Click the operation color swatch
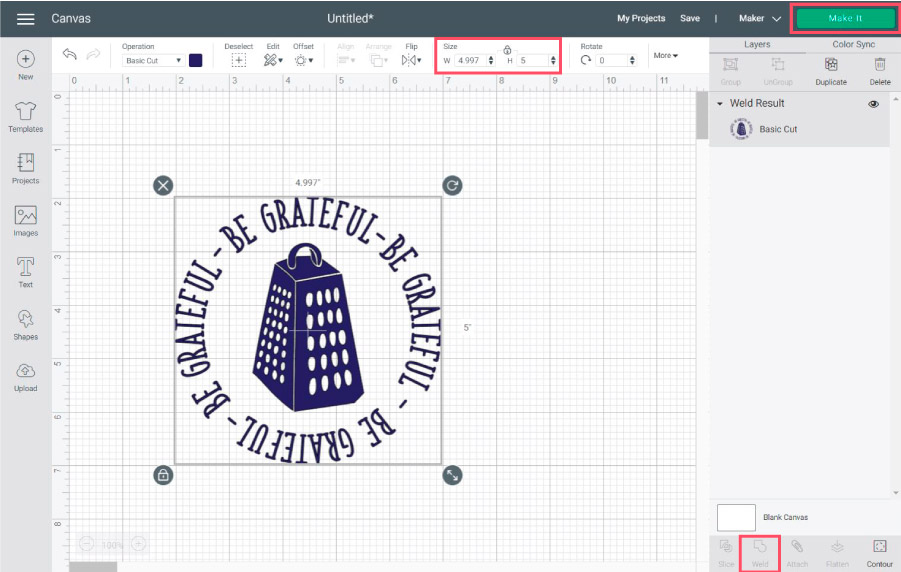This screenshot has height=572, width=901. (196, 61)
